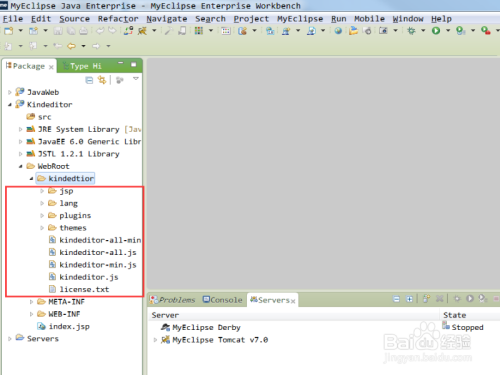This screenshot has height=375, width=500.
Task: Maximize the Package Explorer panel
Action: point(134,64)
